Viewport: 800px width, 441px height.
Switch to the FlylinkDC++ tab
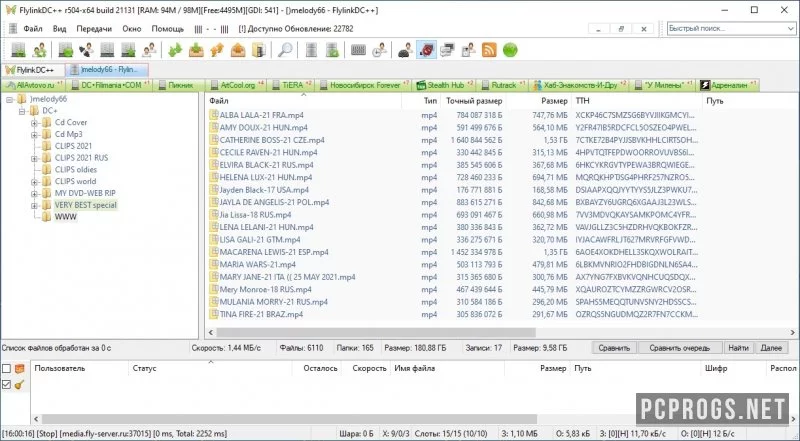(x=33, y=69)
